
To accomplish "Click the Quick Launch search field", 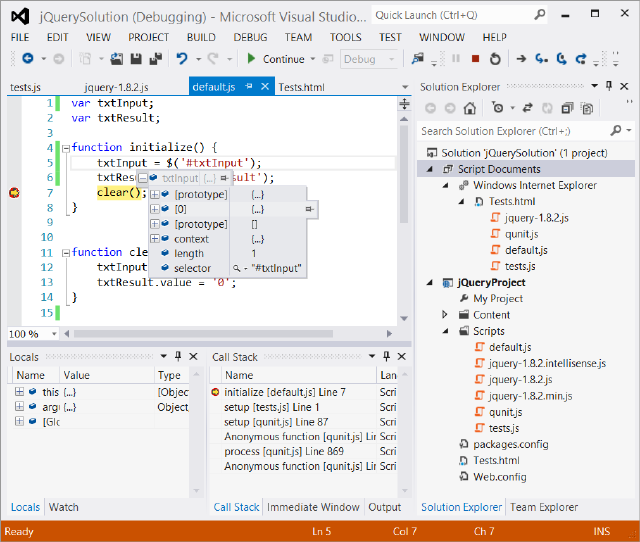I will coord(452,15).
